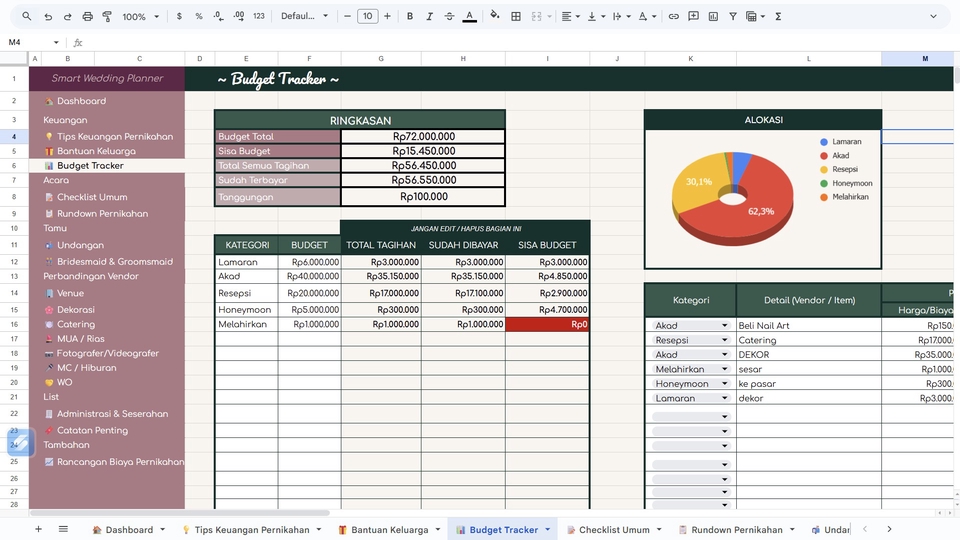
Task: Toggle bold formatting
Action: click(x=411, y=16)
